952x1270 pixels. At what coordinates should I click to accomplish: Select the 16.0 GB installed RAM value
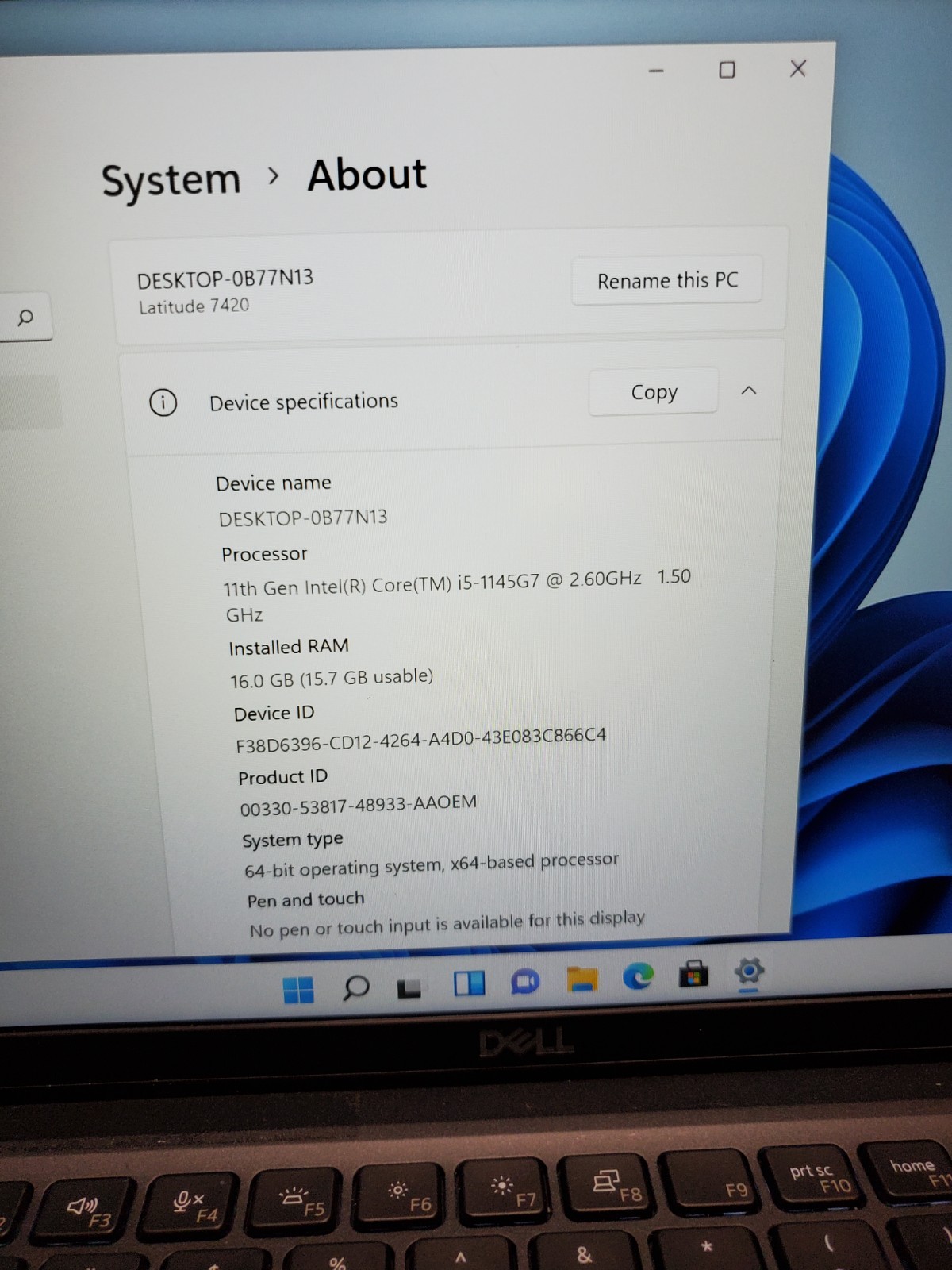click(x=332, y=679)
